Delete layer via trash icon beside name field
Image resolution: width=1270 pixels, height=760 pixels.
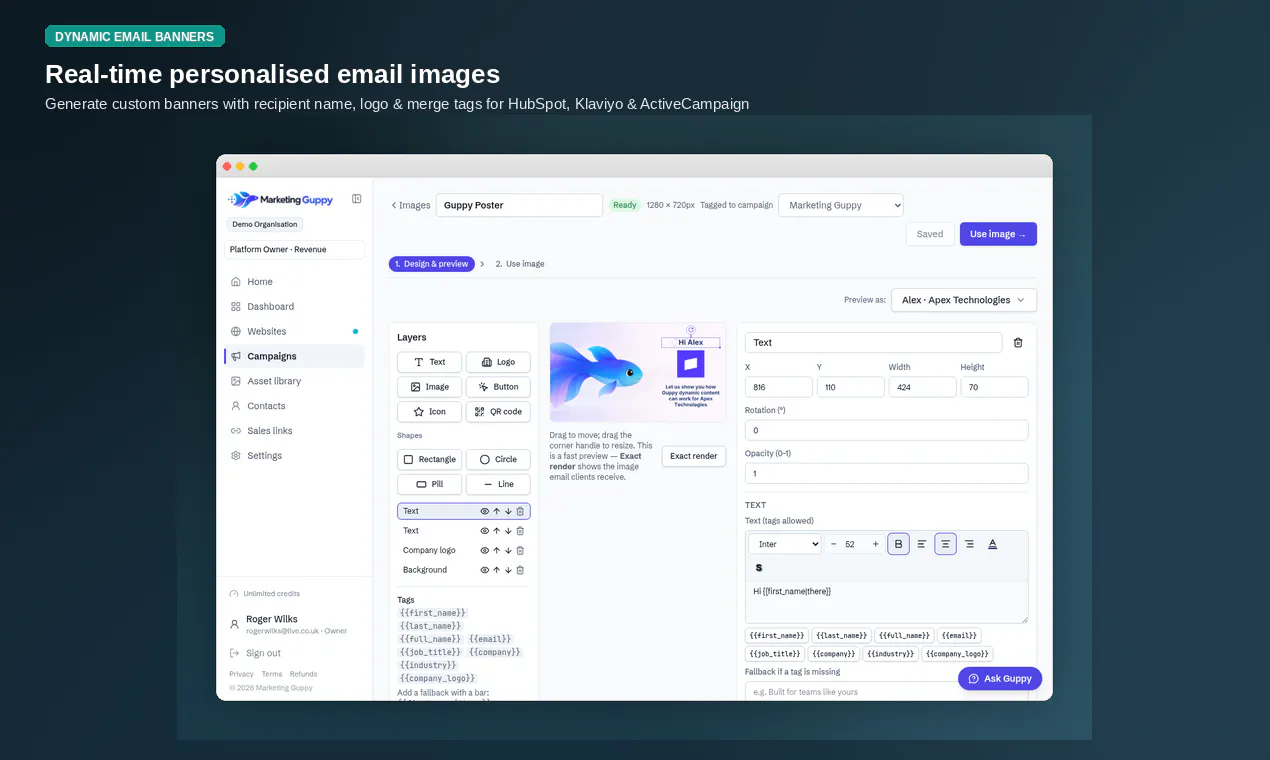click(x=1018, y=342)
